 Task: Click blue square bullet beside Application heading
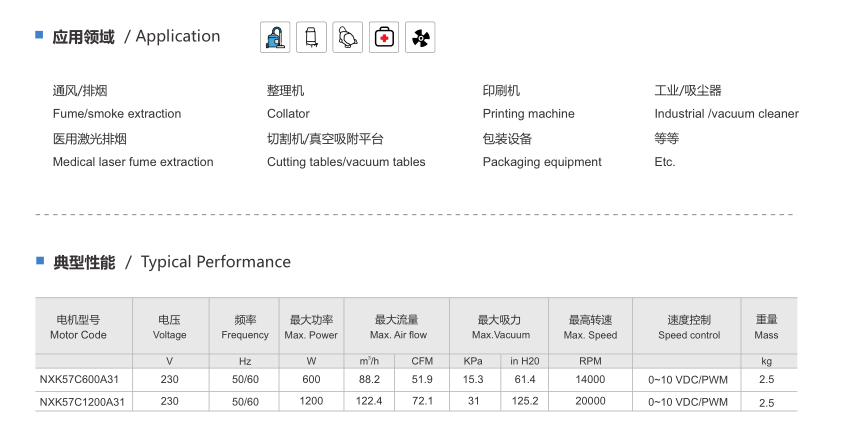pyautogui.click(x=39, y=35)
